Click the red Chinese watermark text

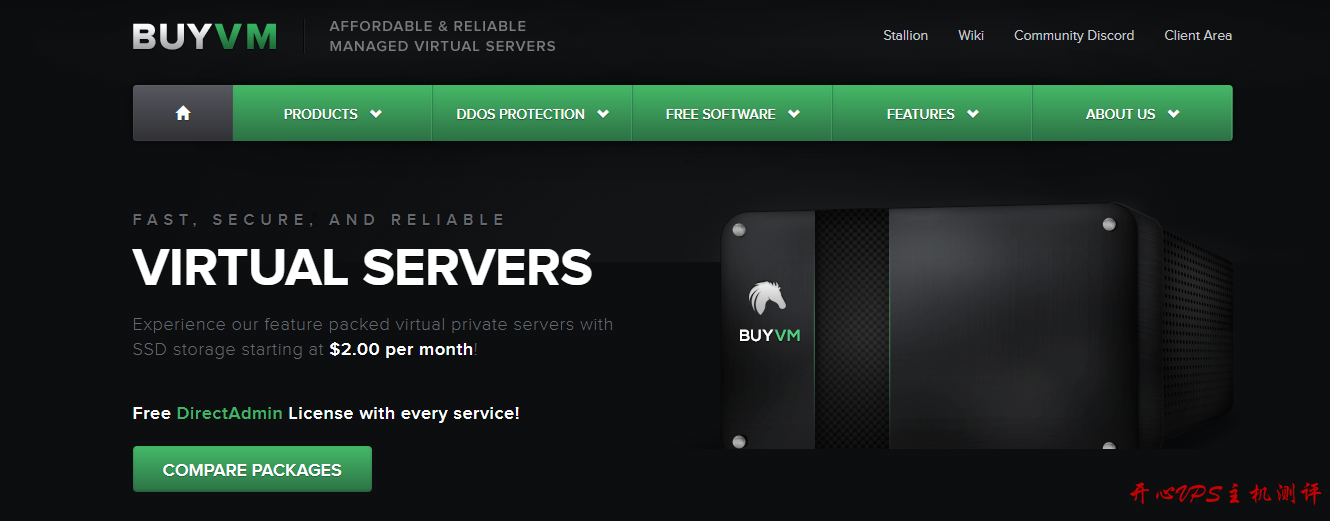tap(1224, 494)
